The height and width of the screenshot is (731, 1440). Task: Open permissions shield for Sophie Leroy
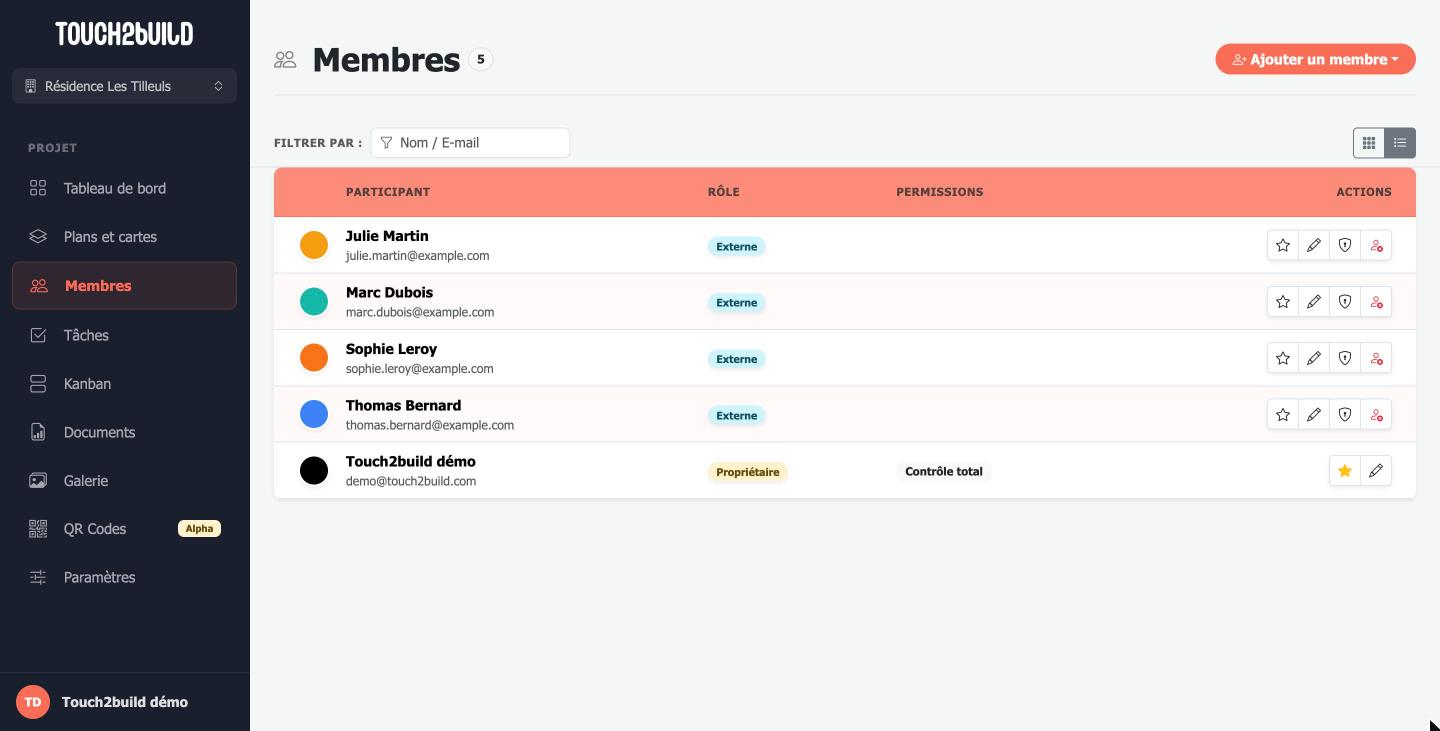tap(1345, 358)
